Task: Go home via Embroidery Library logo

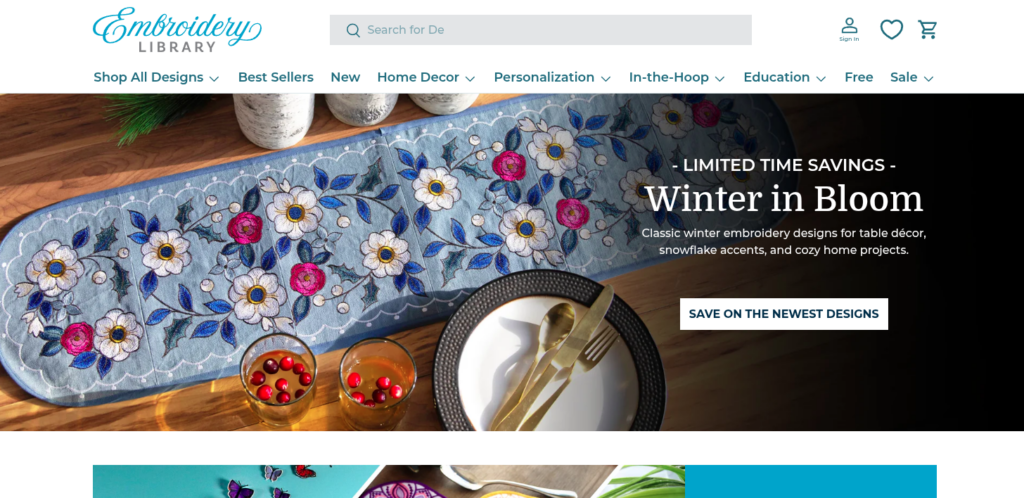Action: 177,30
